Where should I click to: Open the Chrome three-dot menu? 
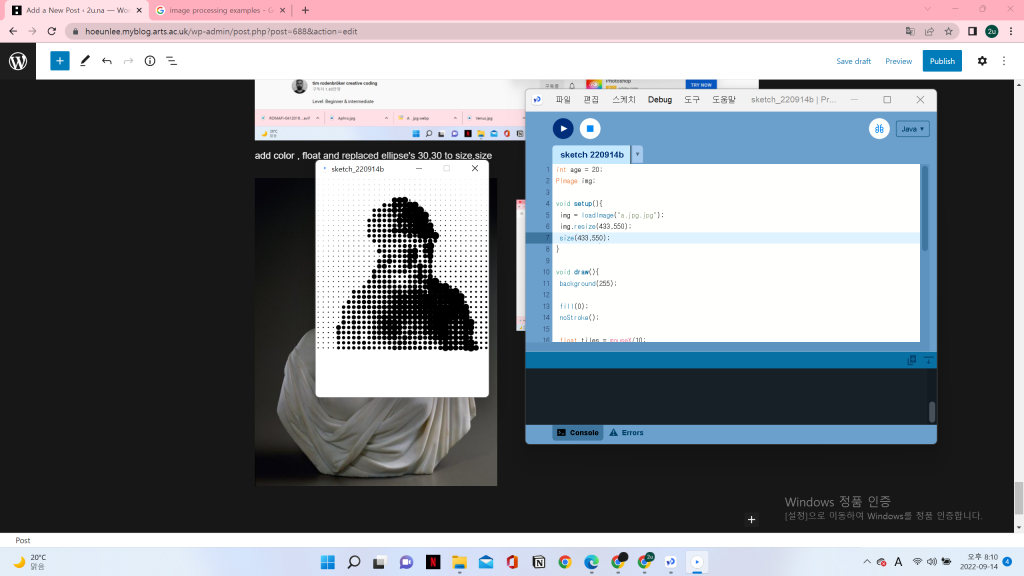[1011, 31]
